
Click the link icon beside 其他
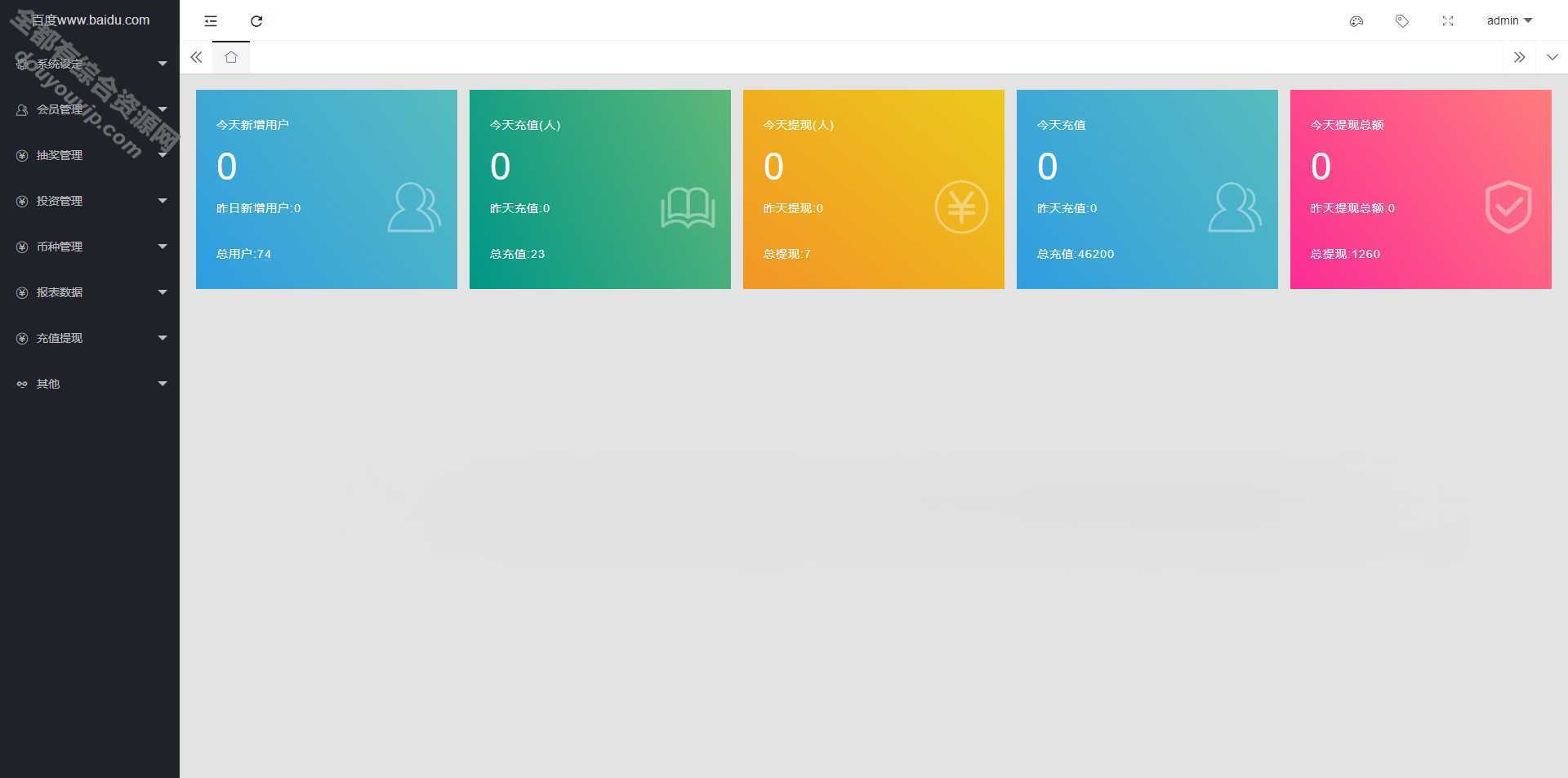point(22,384)
